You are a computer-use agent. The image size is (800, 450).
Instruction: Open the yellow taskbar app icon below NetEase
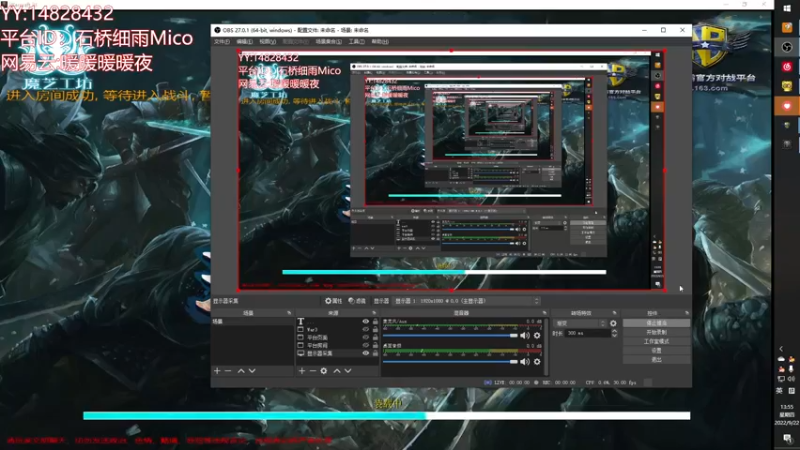click(787, 86)
